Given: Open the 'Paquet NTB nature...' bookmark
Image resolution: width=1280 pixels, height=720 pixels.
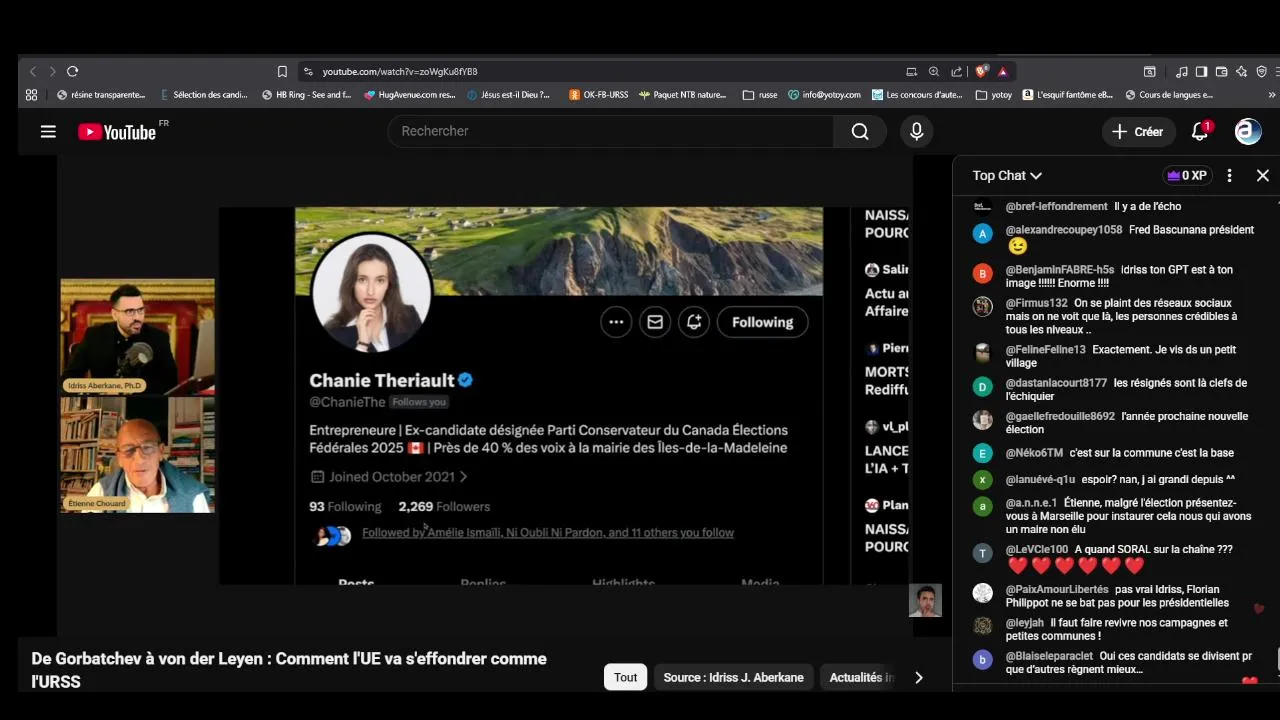Looking at the screenshot, I should (683, 95).
